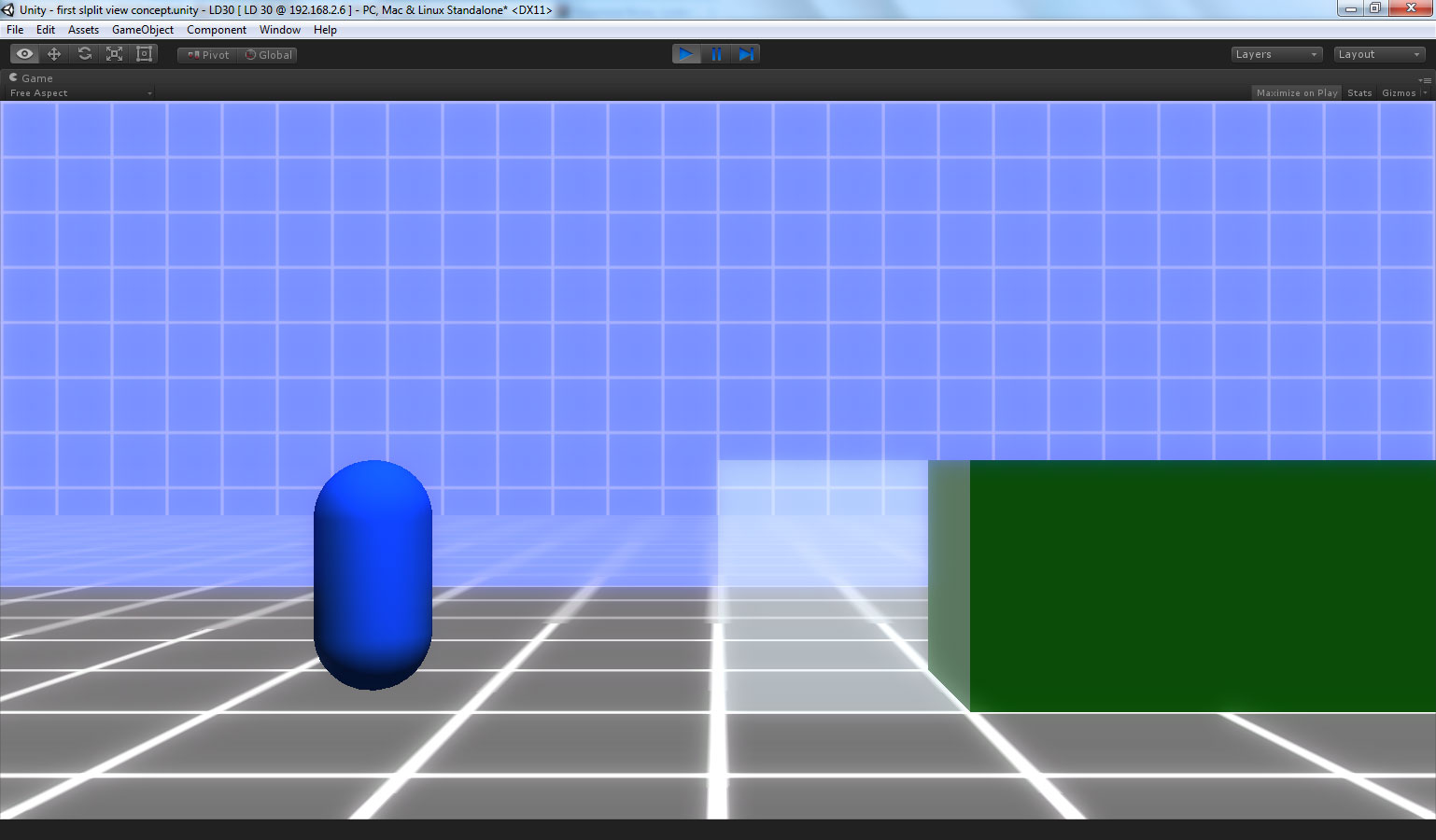Open the Layers dropdown

pyautogui.click(x=1276, y=54)
